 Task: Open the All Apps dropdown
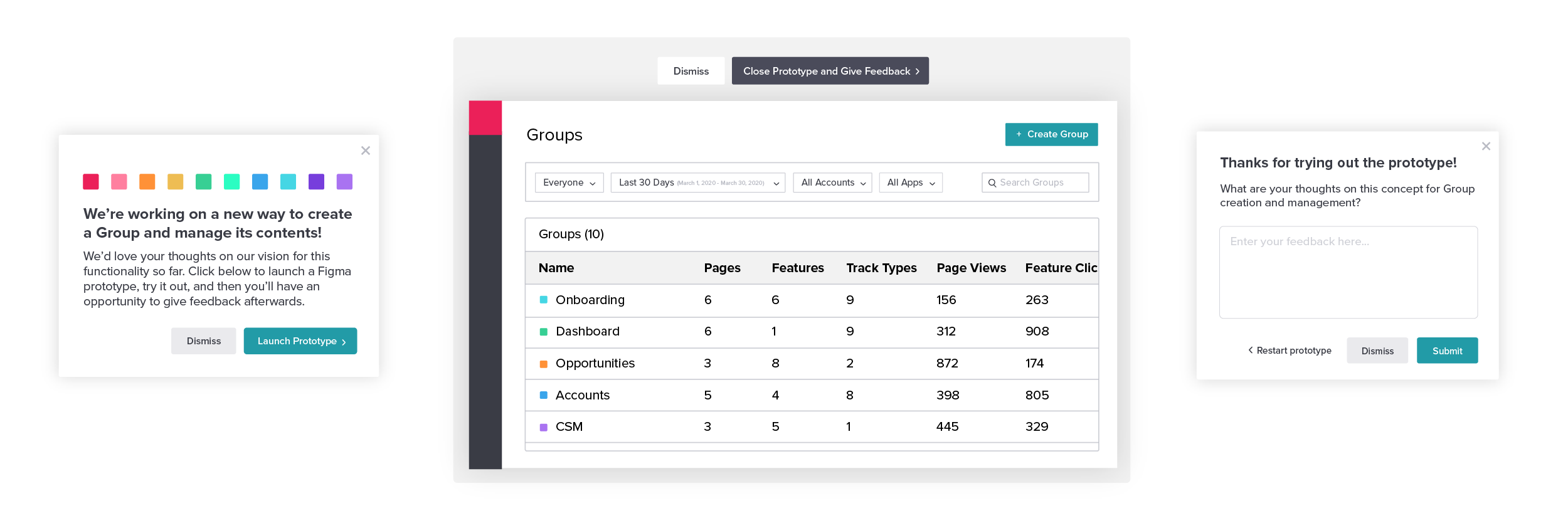click(911, 182)
